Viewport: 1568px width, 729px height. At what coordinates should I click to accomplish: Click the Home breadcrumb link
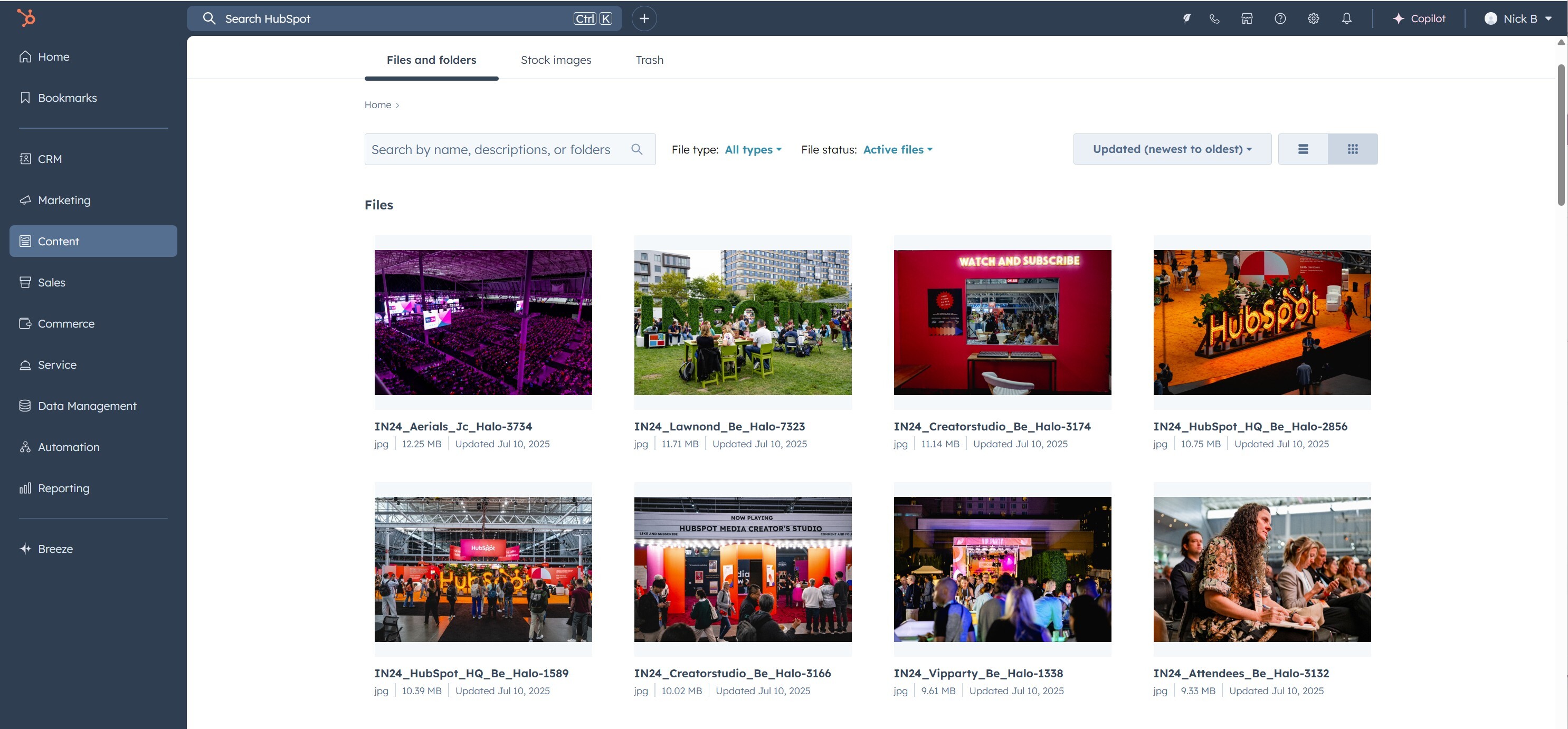pyautogui.click(x=377, y=104)
